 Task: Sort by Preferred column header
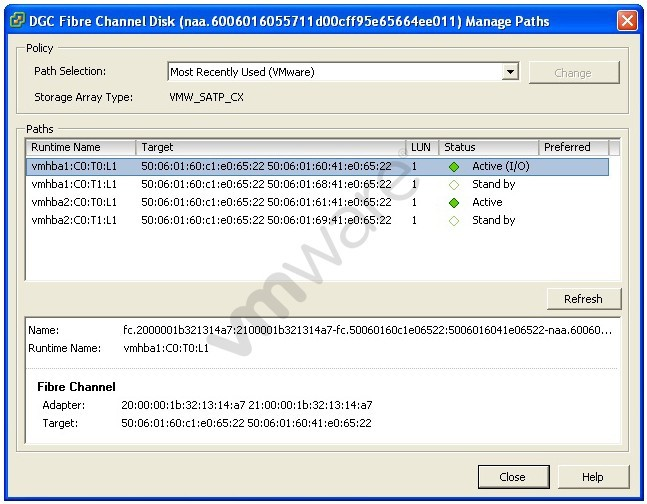574,147
